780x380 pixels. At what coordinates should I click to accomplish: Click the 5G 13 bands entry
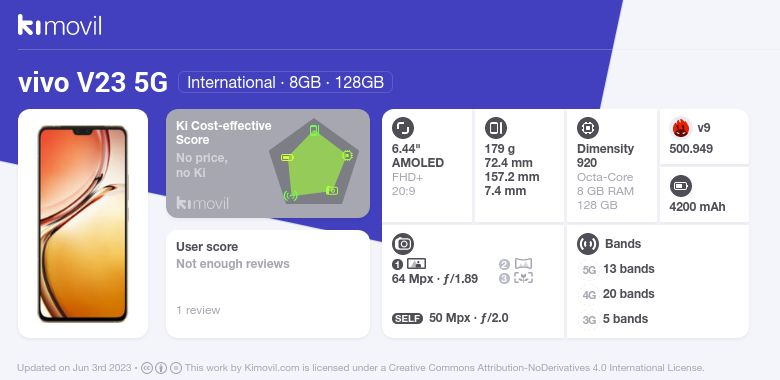tap(617, 269)
